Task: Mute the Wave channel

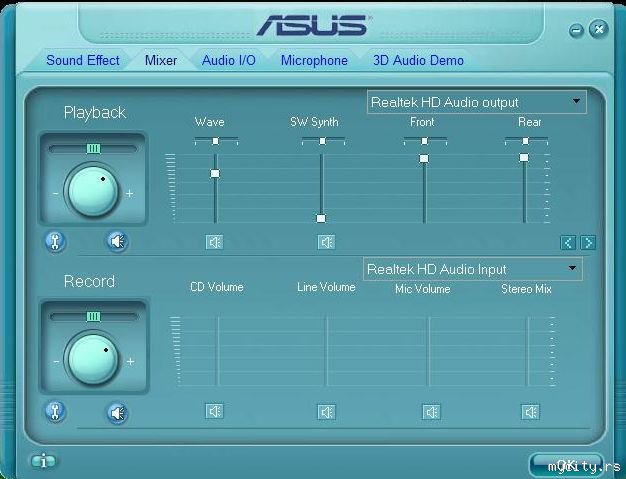Action: coord(215,242)
